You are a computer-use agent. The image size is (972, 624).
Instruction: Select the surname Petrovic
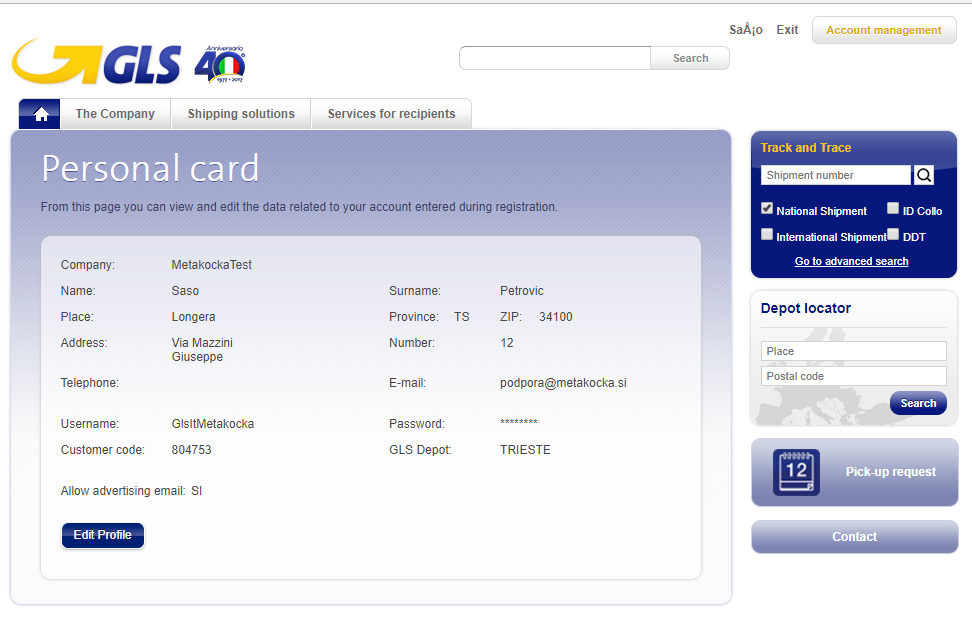tap(521, 291)
